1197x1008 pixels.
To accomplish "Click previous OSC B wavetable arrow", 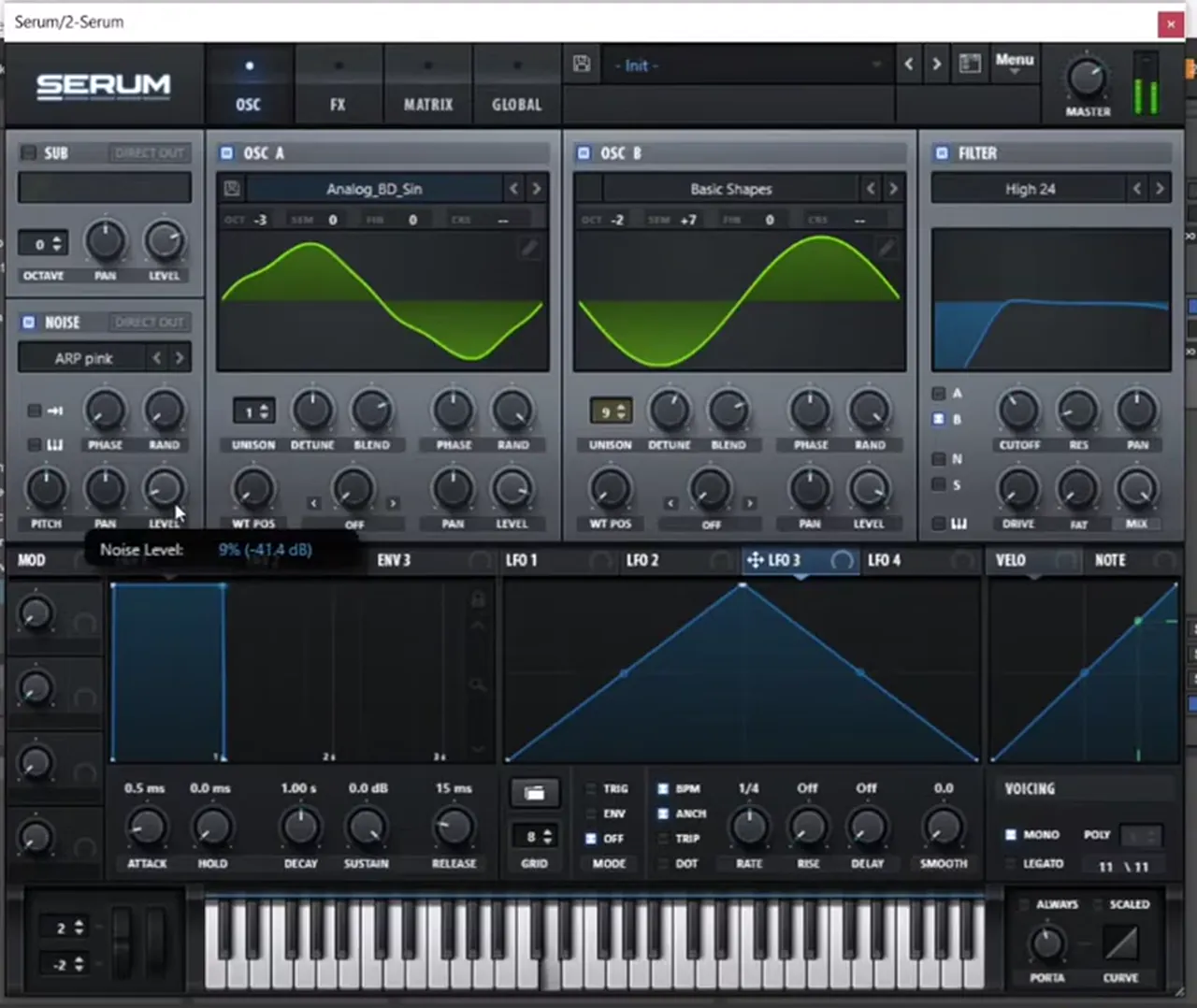I will [x=872, y=189].
